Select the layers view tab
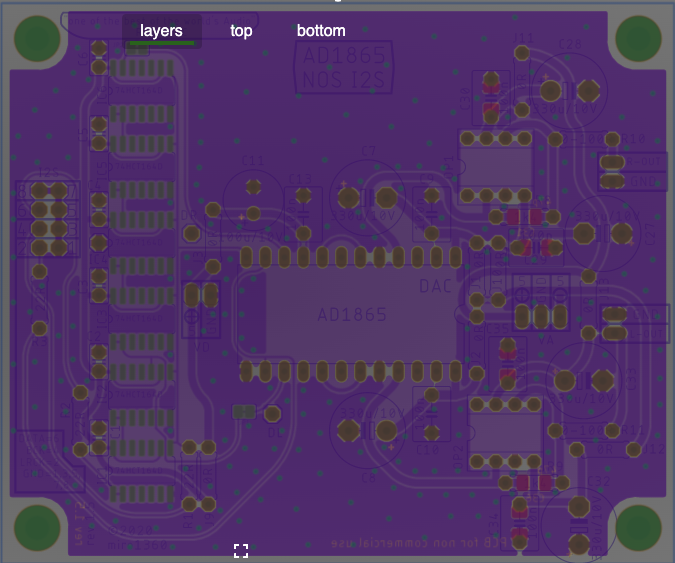This screenshot has height=563, width=675. click(161, 31)
